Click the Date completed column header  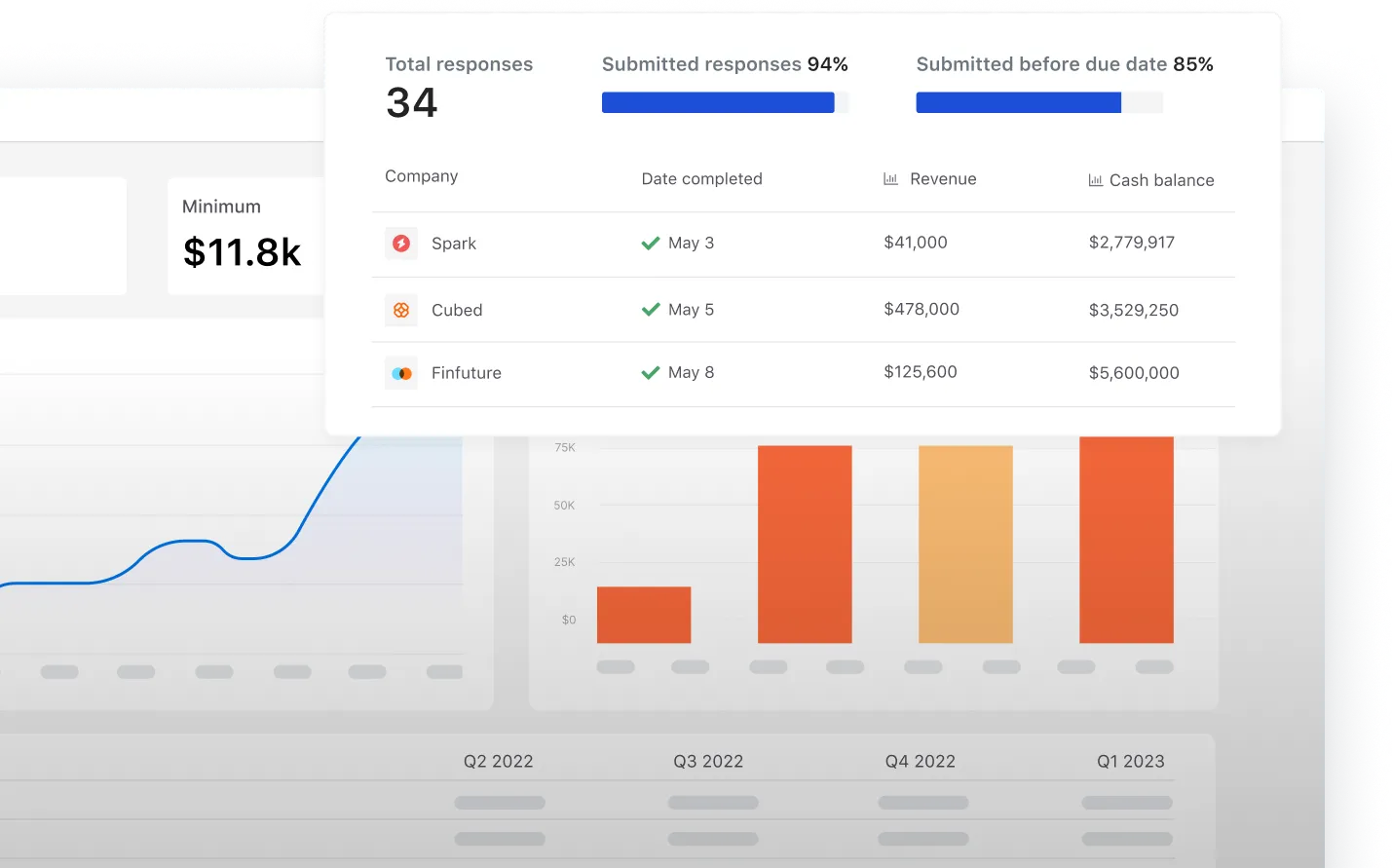(701, 179)
